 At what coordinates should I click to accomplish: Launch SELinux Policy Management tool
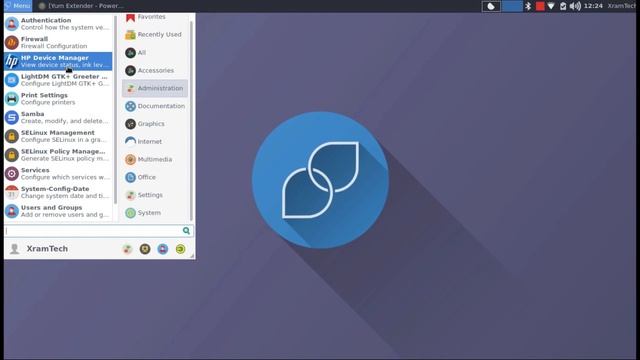(x=58, y=155)
